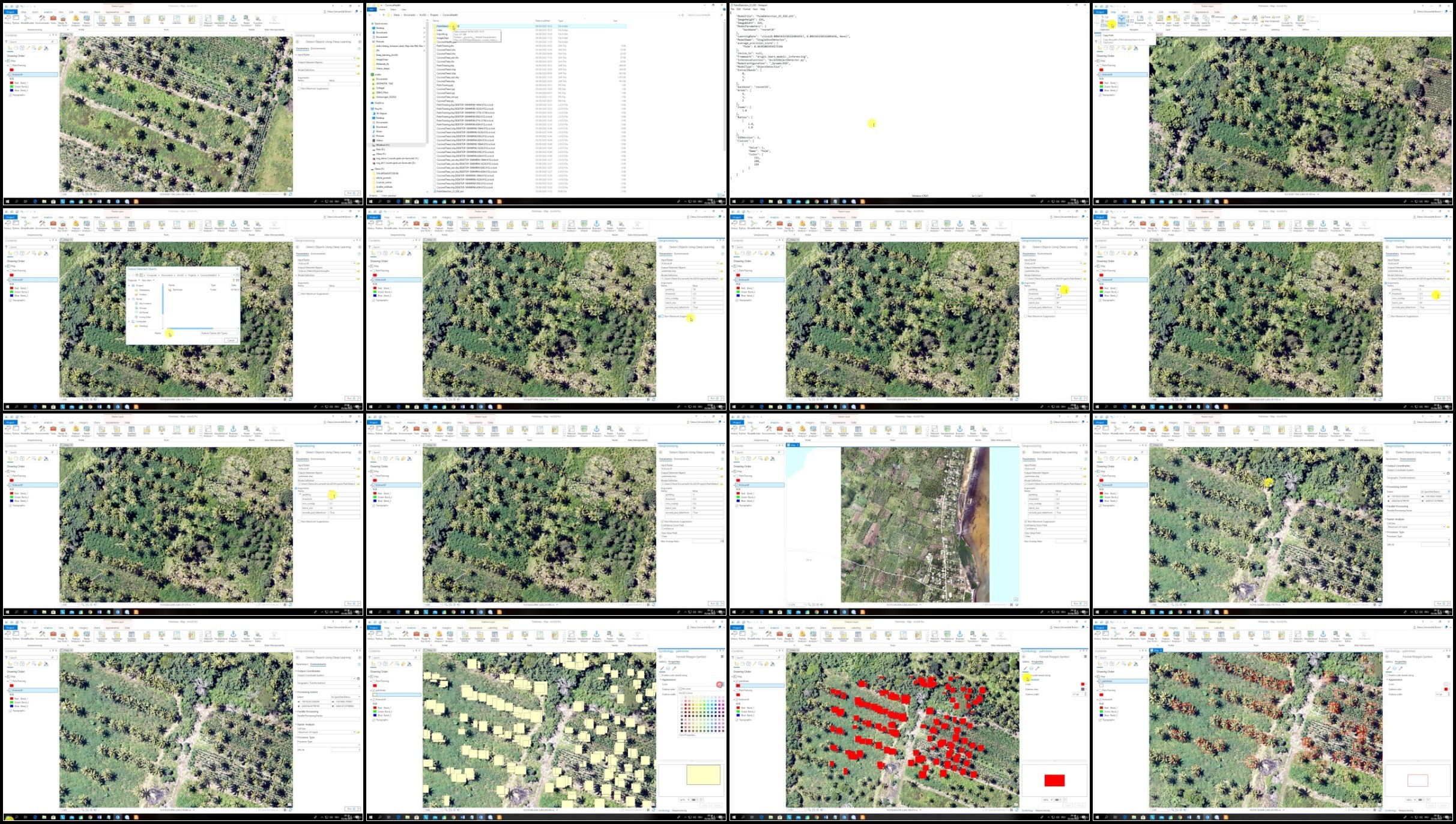In top-left frame, check Non Maximum Suppression
Viewport: 1456px width, 824px height.
click(300, 88)
